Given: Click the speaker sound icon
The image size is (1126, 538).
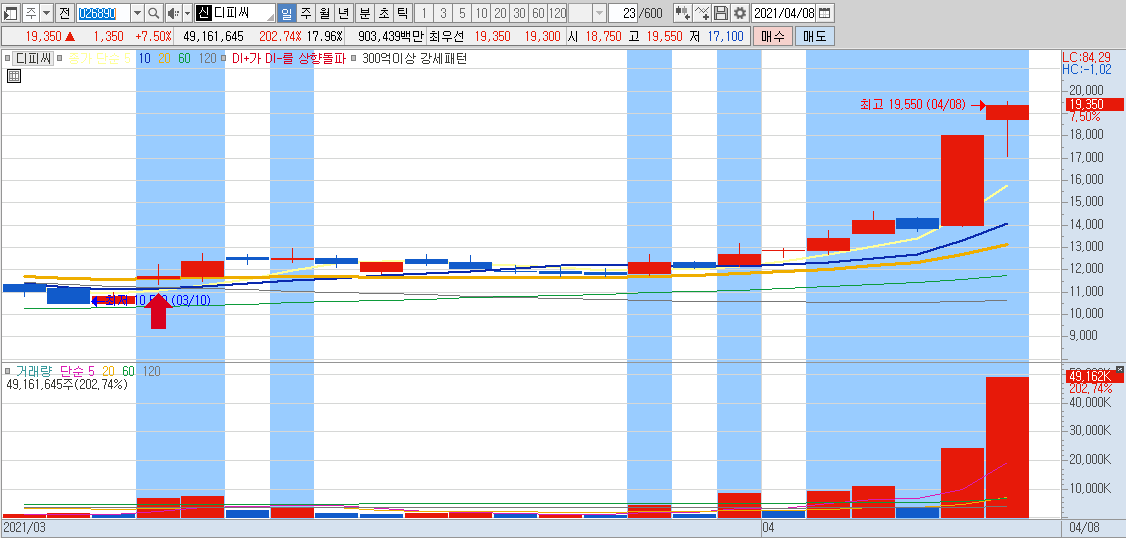Looking at the screenshot, I should [173, 13].
